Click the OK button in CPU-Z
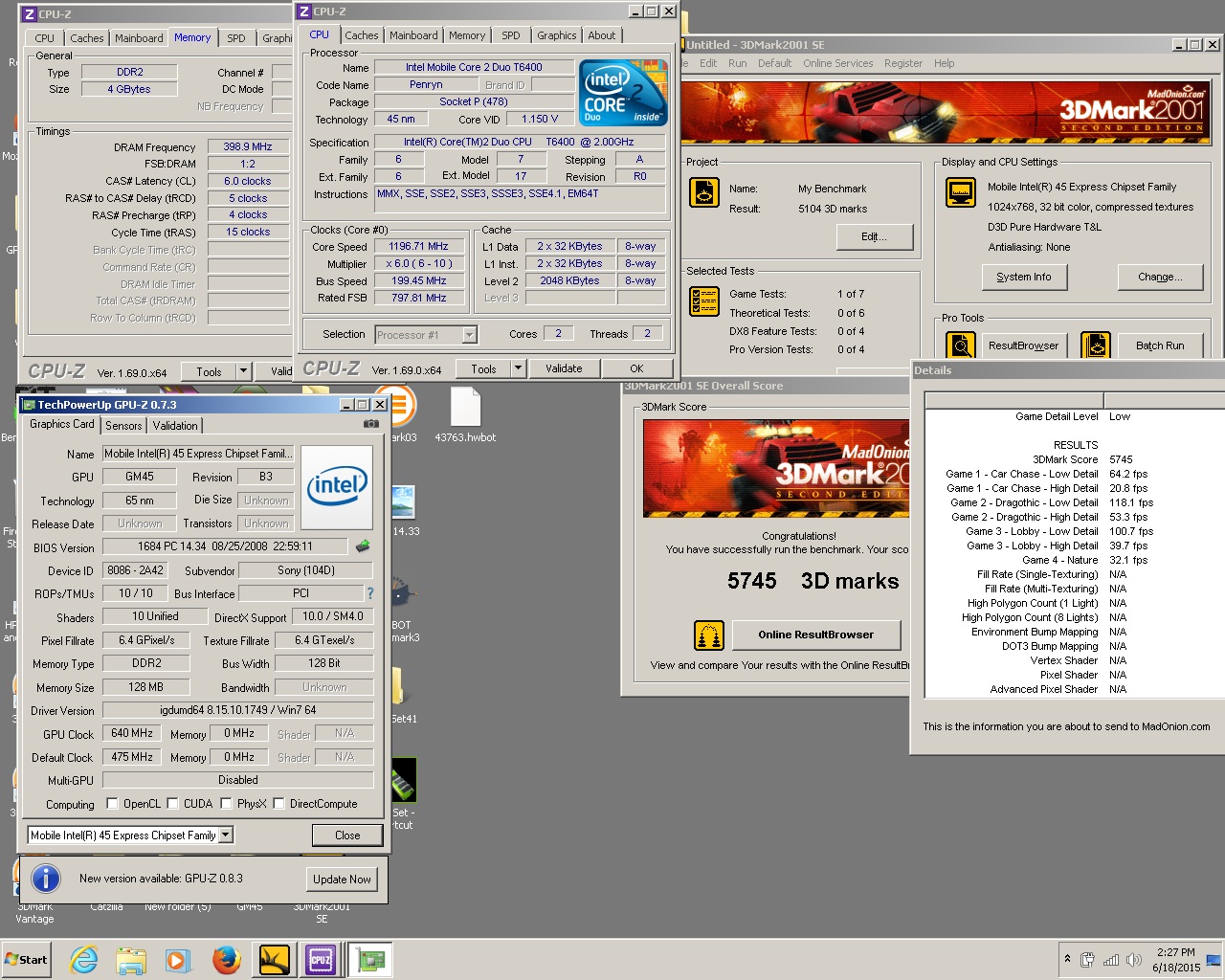1225x980 pixels. pos(636,368)
